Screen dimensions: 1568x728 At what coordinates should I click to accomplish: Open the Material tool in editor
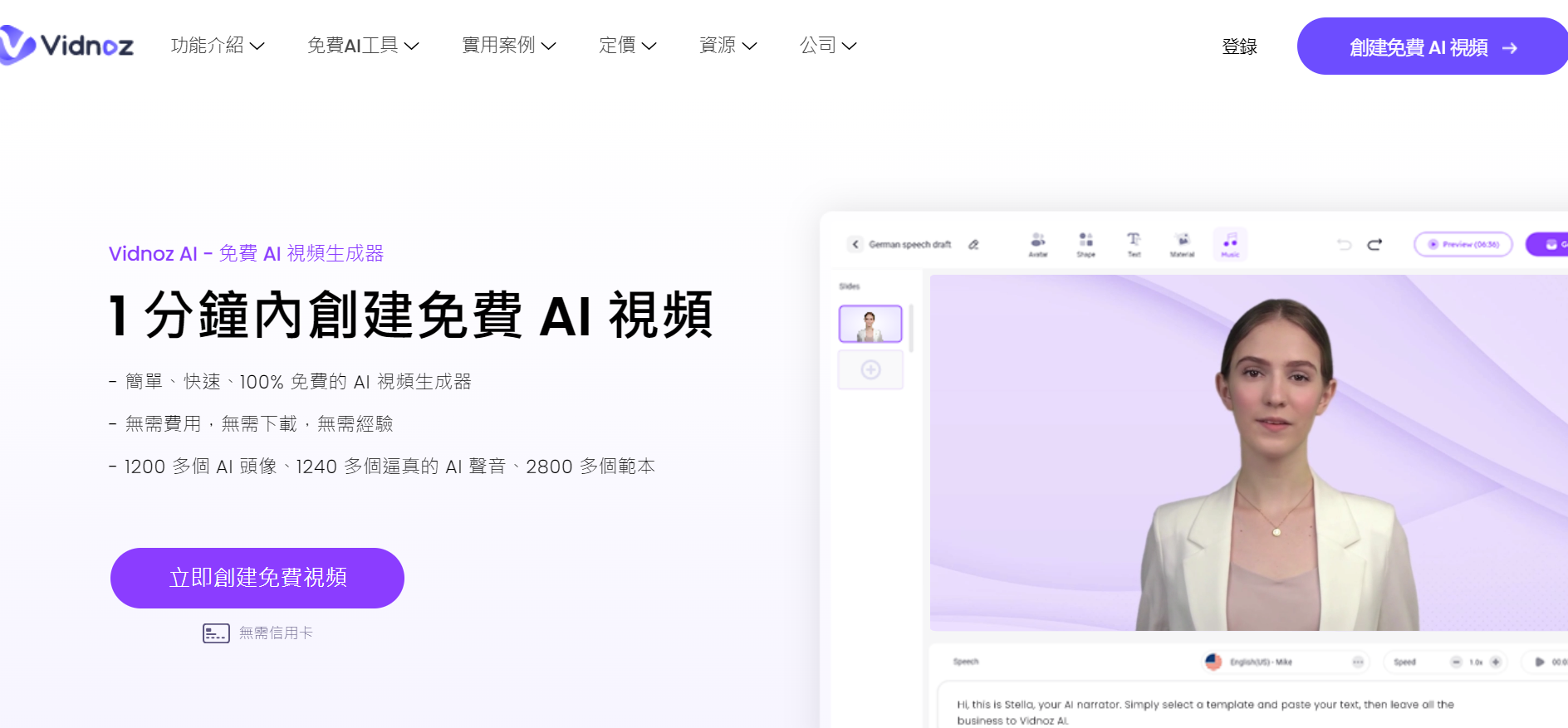[1182, 244]
